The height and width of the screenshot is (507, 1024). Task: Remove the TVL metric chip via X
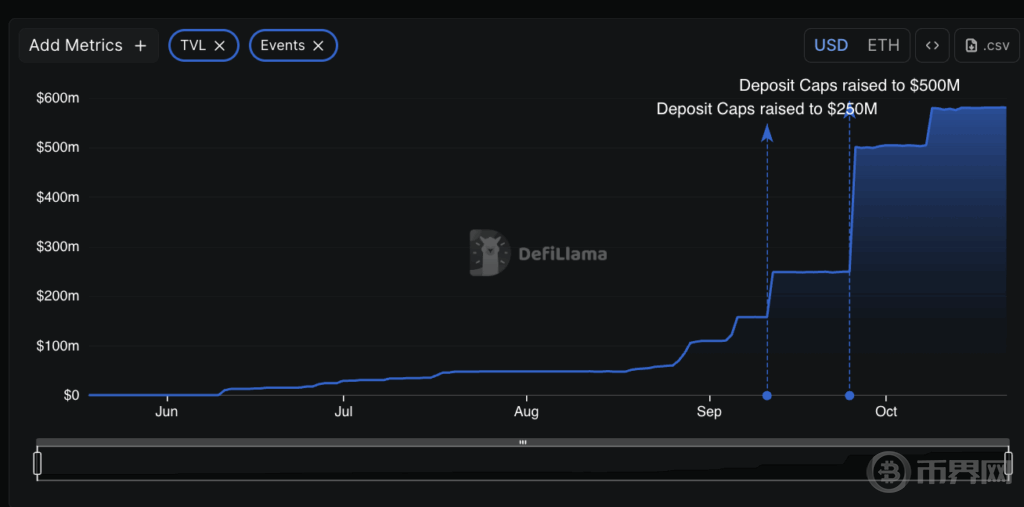(220, 46)
